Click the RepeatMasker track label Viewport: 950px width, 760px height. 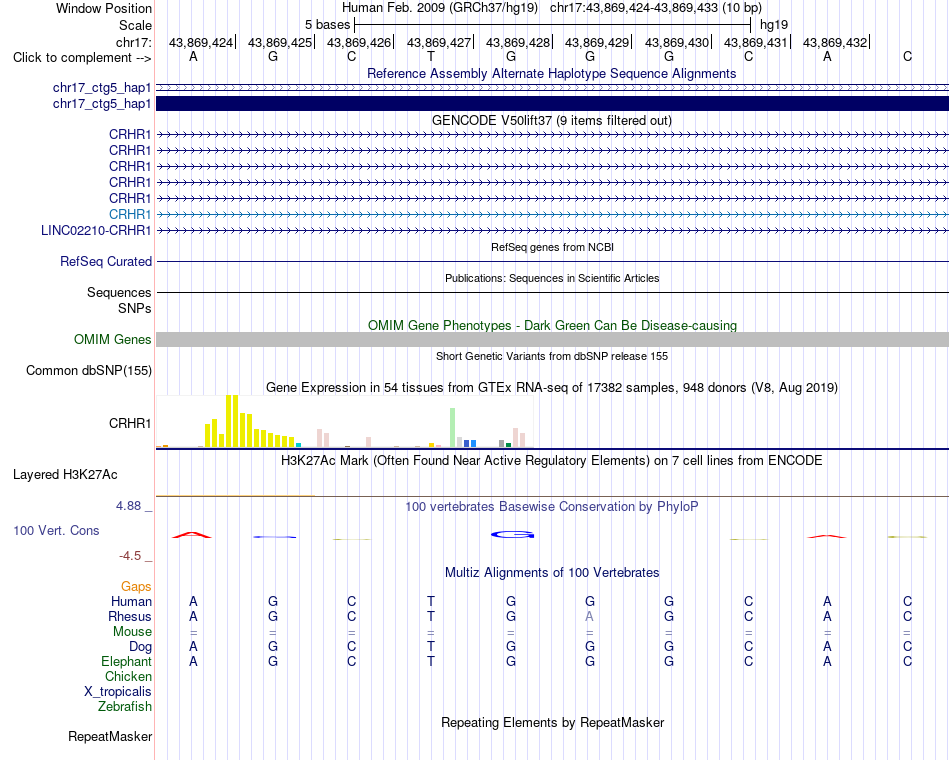(x=110, y=736)
